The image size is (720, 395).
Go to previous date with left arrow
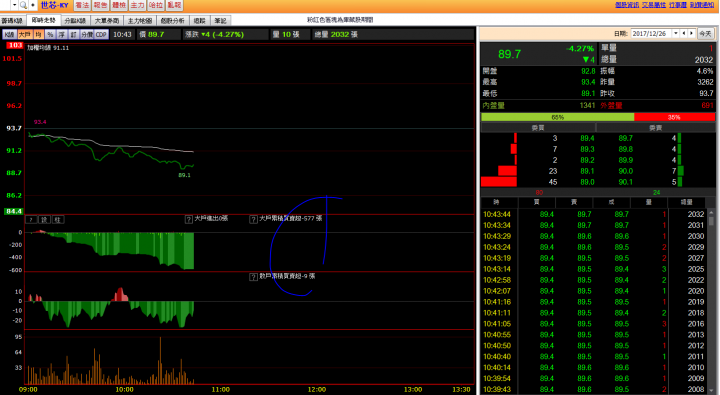(684, 34)
